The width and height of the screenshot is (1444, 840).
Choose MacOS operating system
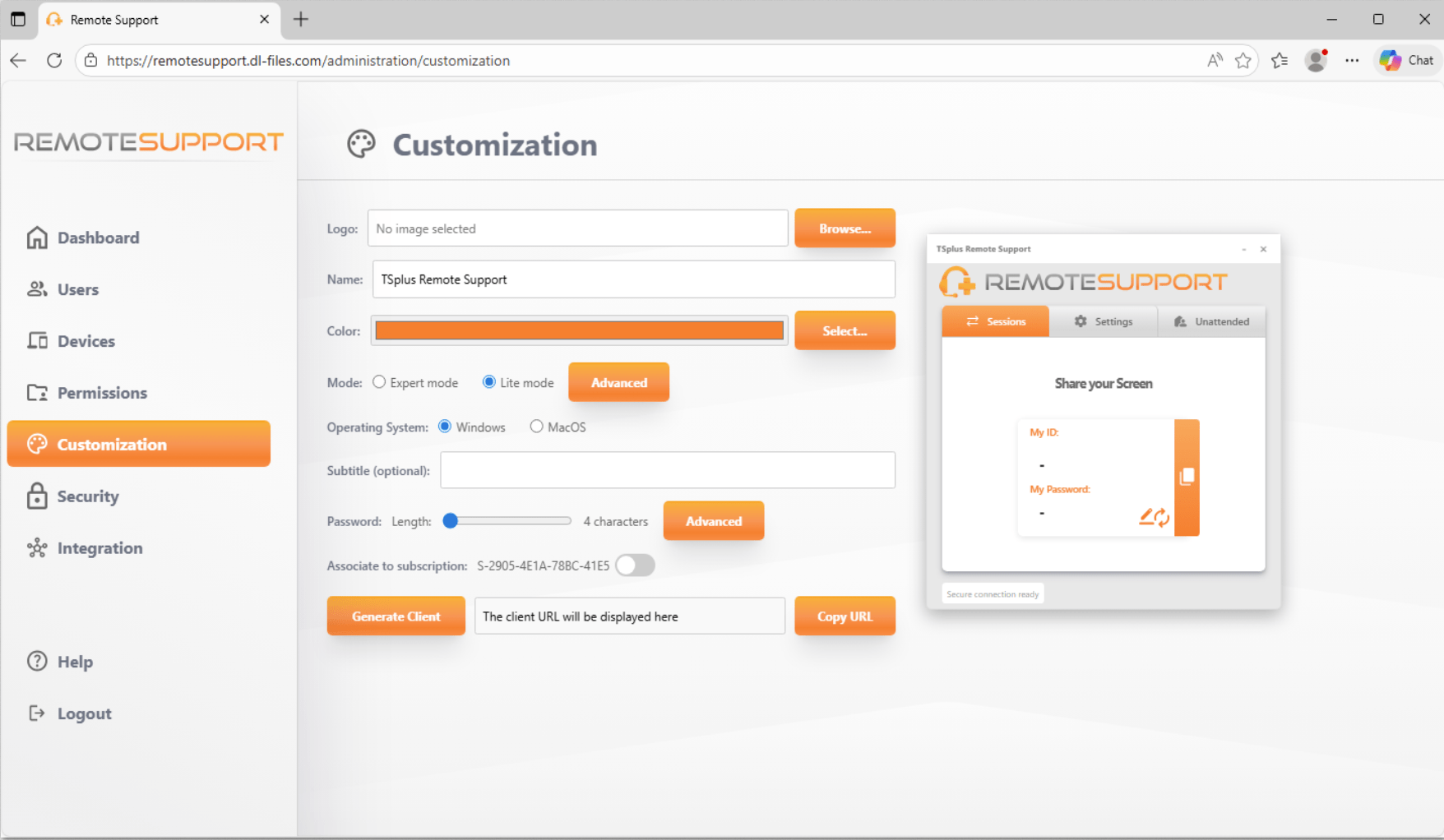click(x=536, y=427)
